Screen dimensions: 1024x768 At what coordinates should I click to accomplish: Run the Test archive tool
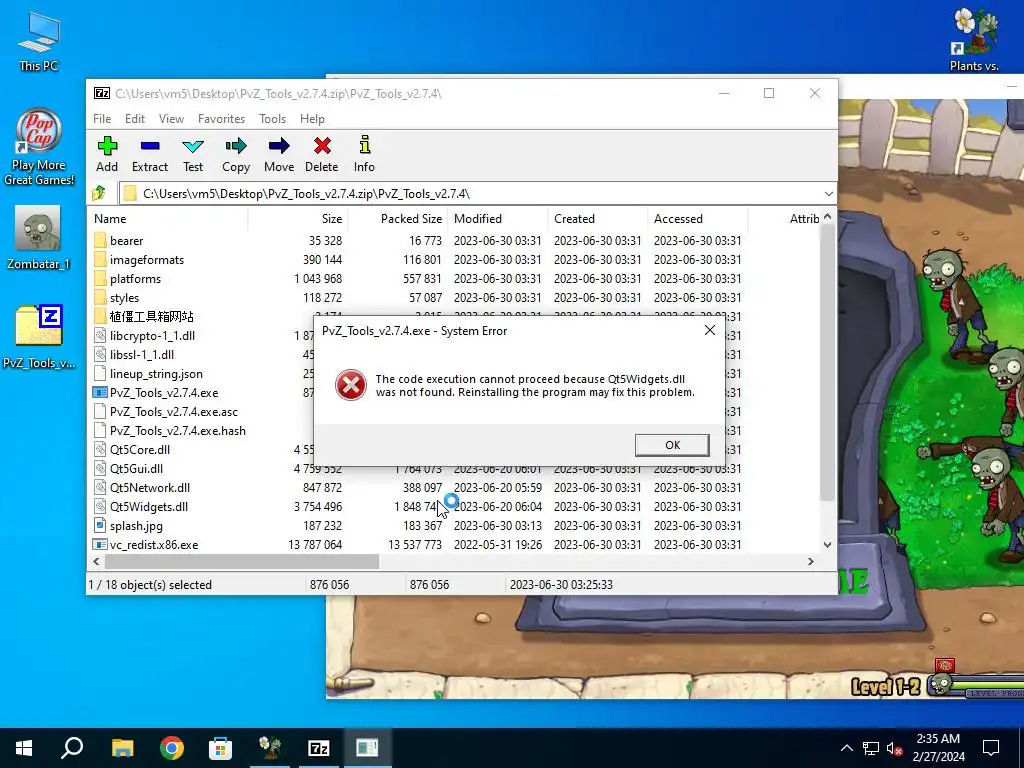[x=193, y=155]
